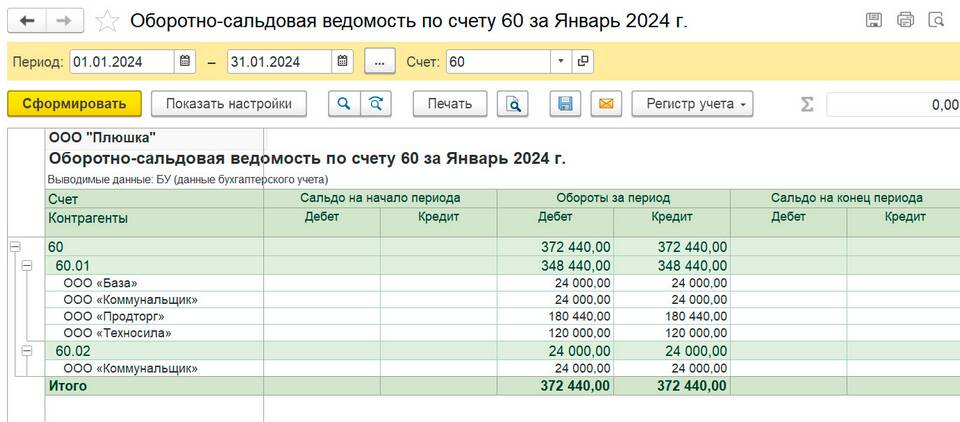Click Сальдо на начало периода header

[380, 198]
